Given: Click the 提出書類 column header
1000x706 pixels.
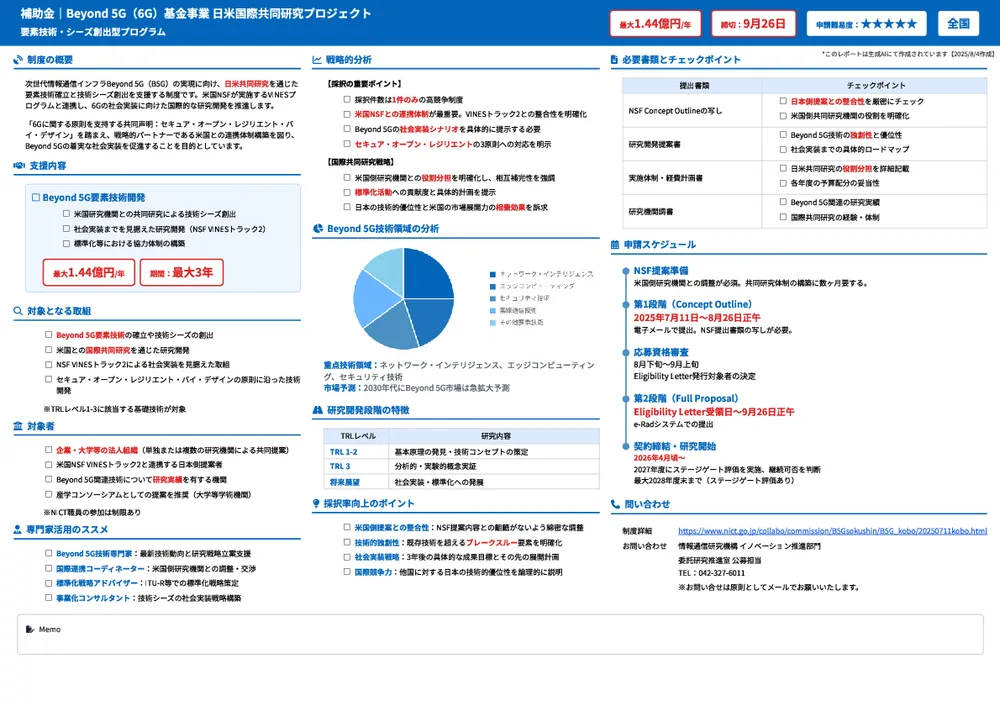Looking at the screenshot, I should pyautogui.click(x=692, y=85).
